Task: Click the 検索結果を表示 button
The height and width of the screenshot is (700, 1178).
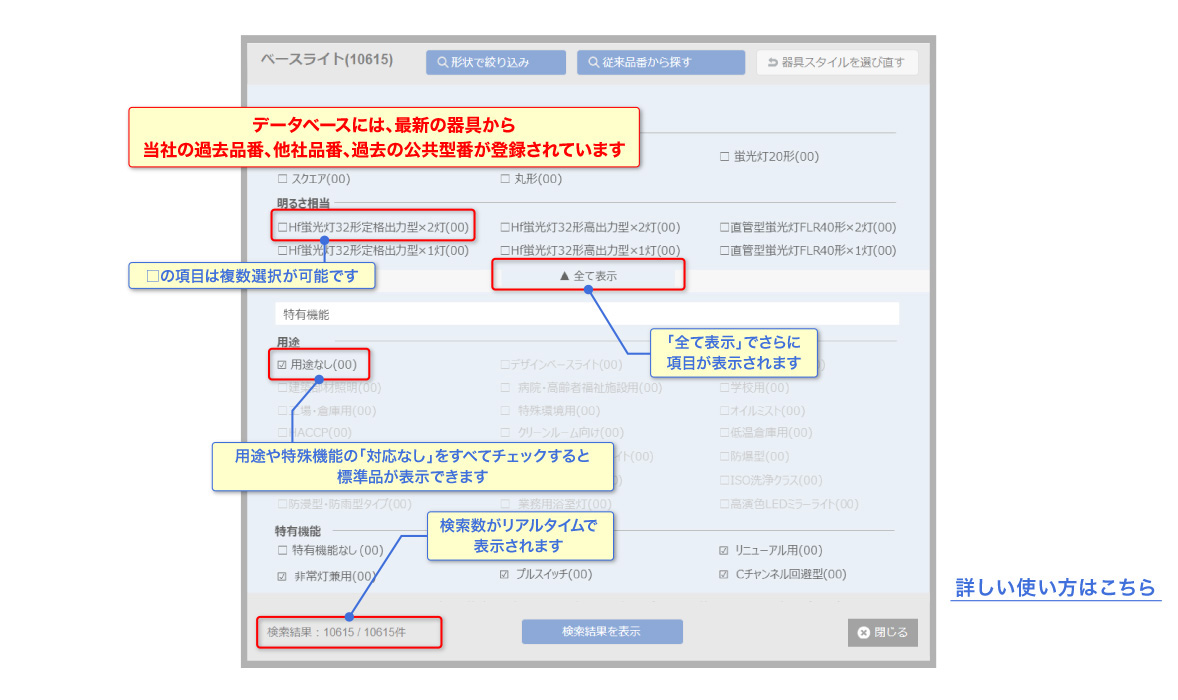Action: (x=601, y=631)
